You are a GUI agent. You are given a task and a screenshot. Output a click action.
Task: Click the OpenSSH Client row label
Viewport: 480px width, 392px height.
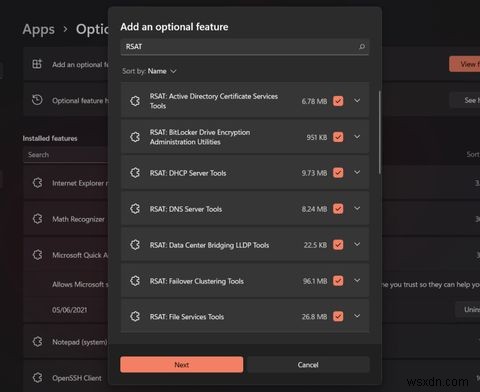pyautogui.click(x=77, y=378)
